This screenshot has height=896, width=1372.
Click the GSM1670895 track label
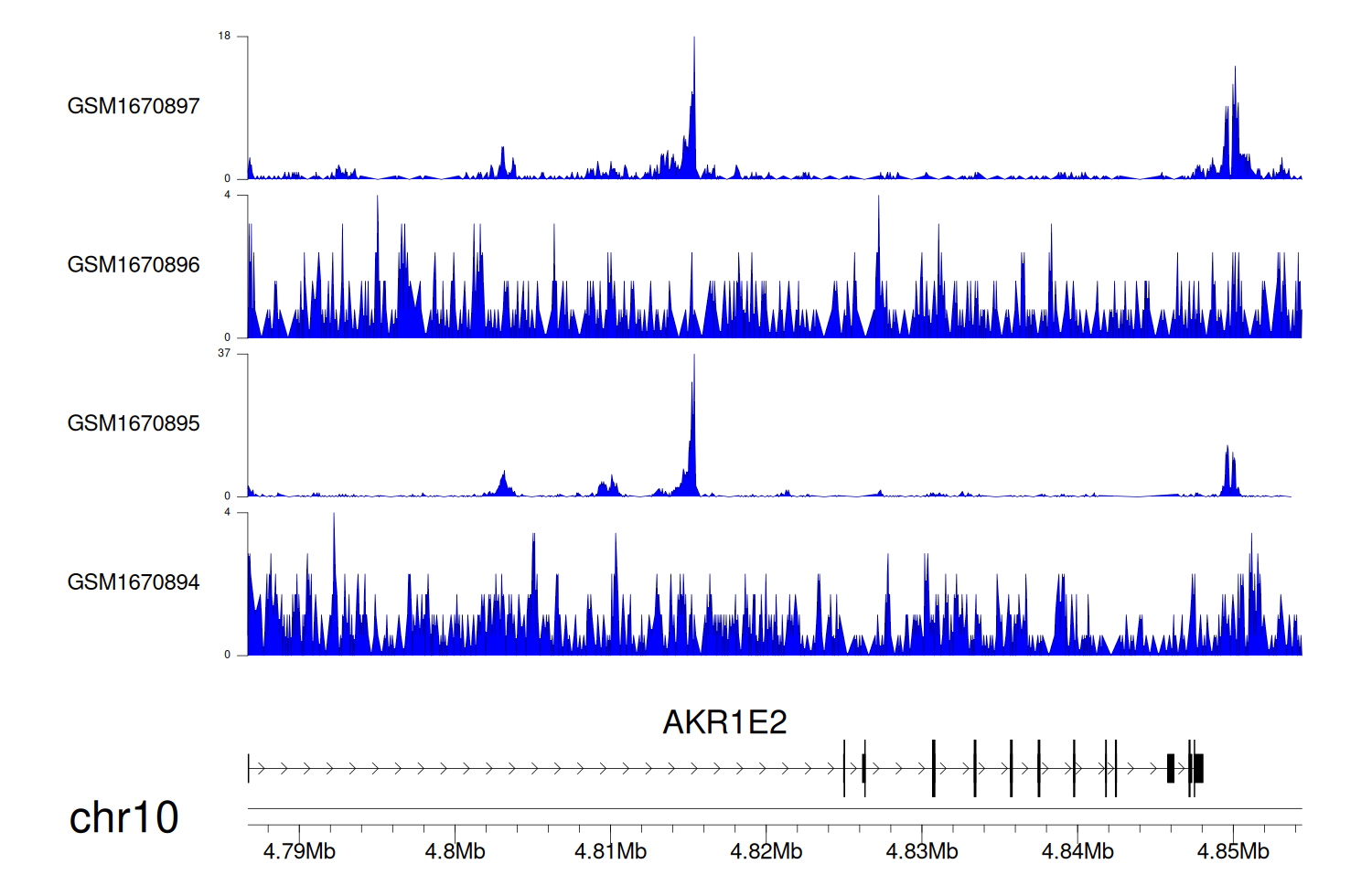point(134,423)
